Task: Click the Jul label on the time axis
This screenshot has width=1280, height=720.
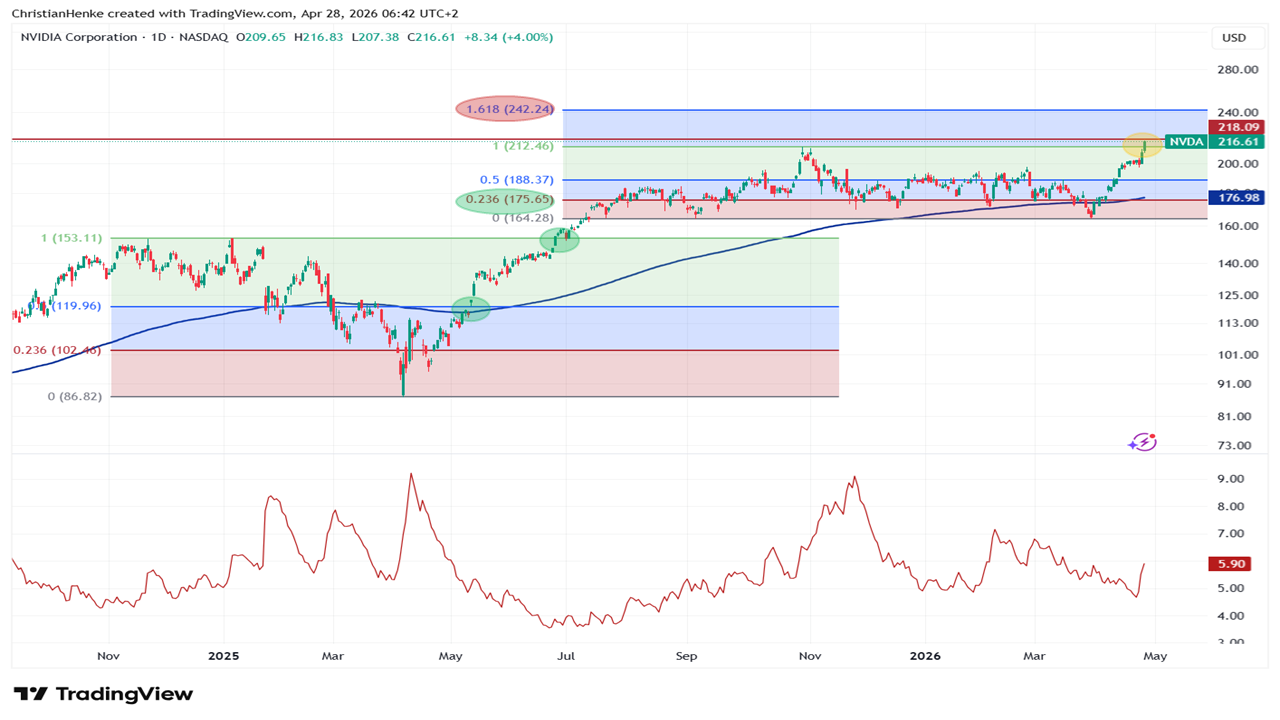Action: [x=566, y=657]
